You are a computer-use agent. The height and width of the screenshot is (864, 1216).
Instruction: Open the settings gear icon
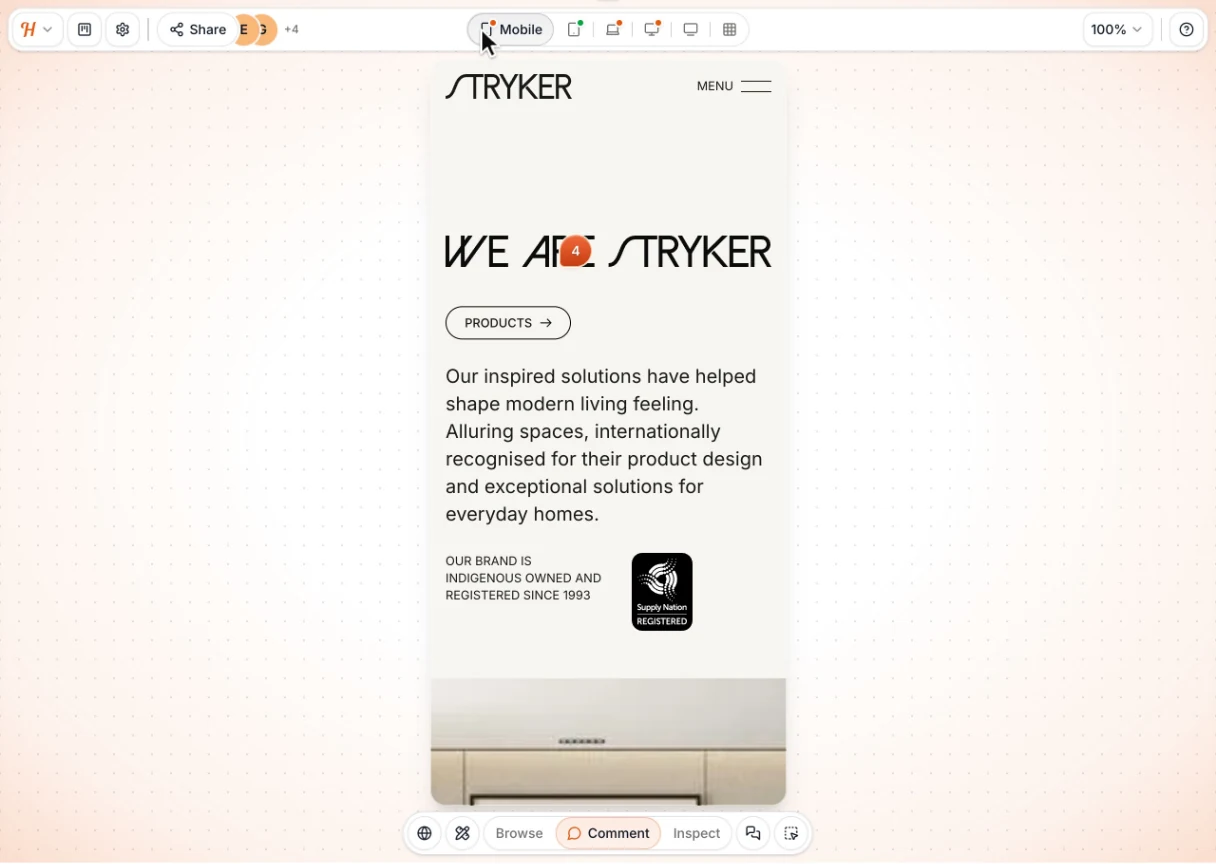(123, 30)
